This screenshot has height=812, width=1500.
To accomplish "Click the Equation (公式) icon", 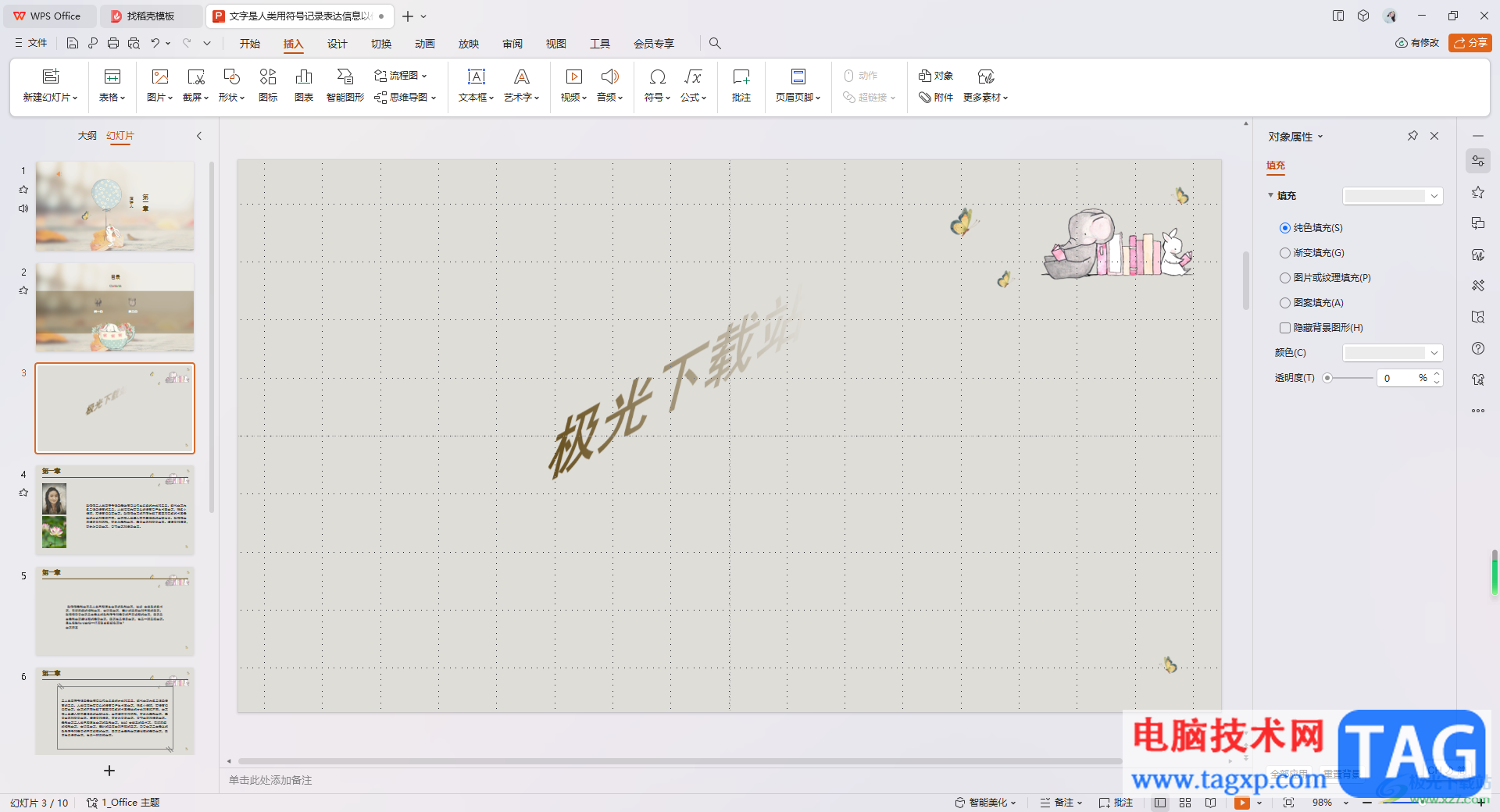I will pyautogui.click(x=693, y=77).
